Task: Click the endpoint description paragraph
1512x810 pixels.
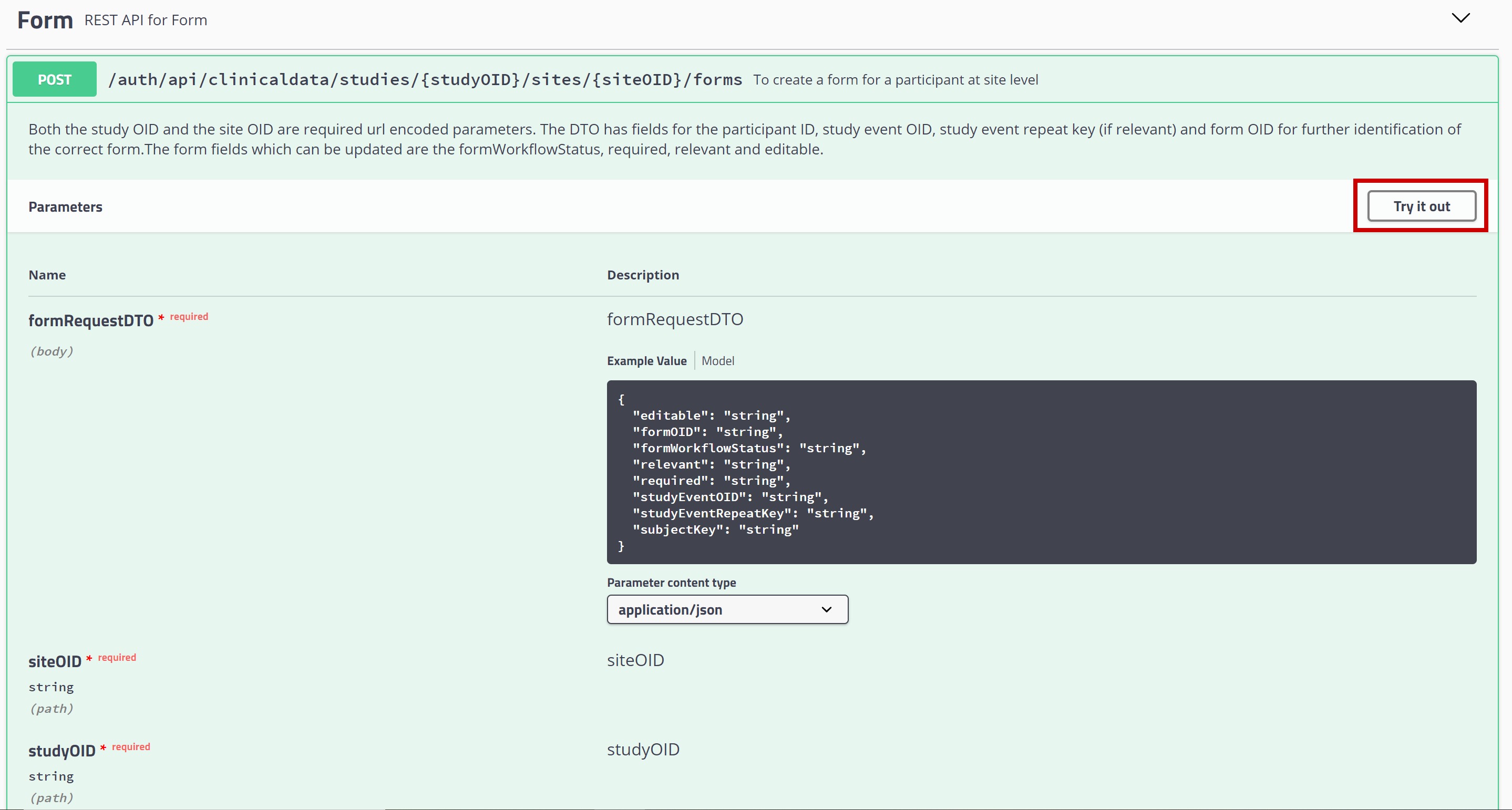Action: pos(743,139)
